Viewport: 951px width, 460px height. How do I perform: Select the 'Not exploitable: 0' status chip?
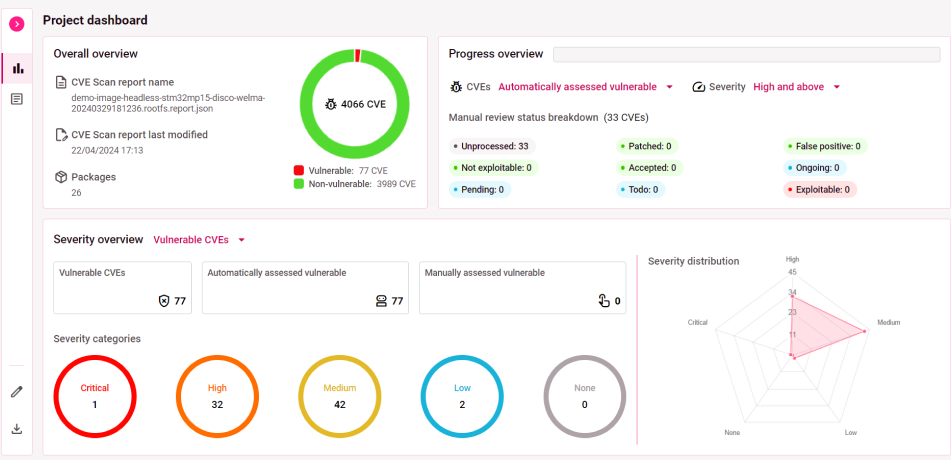click(x=494, y=167)
